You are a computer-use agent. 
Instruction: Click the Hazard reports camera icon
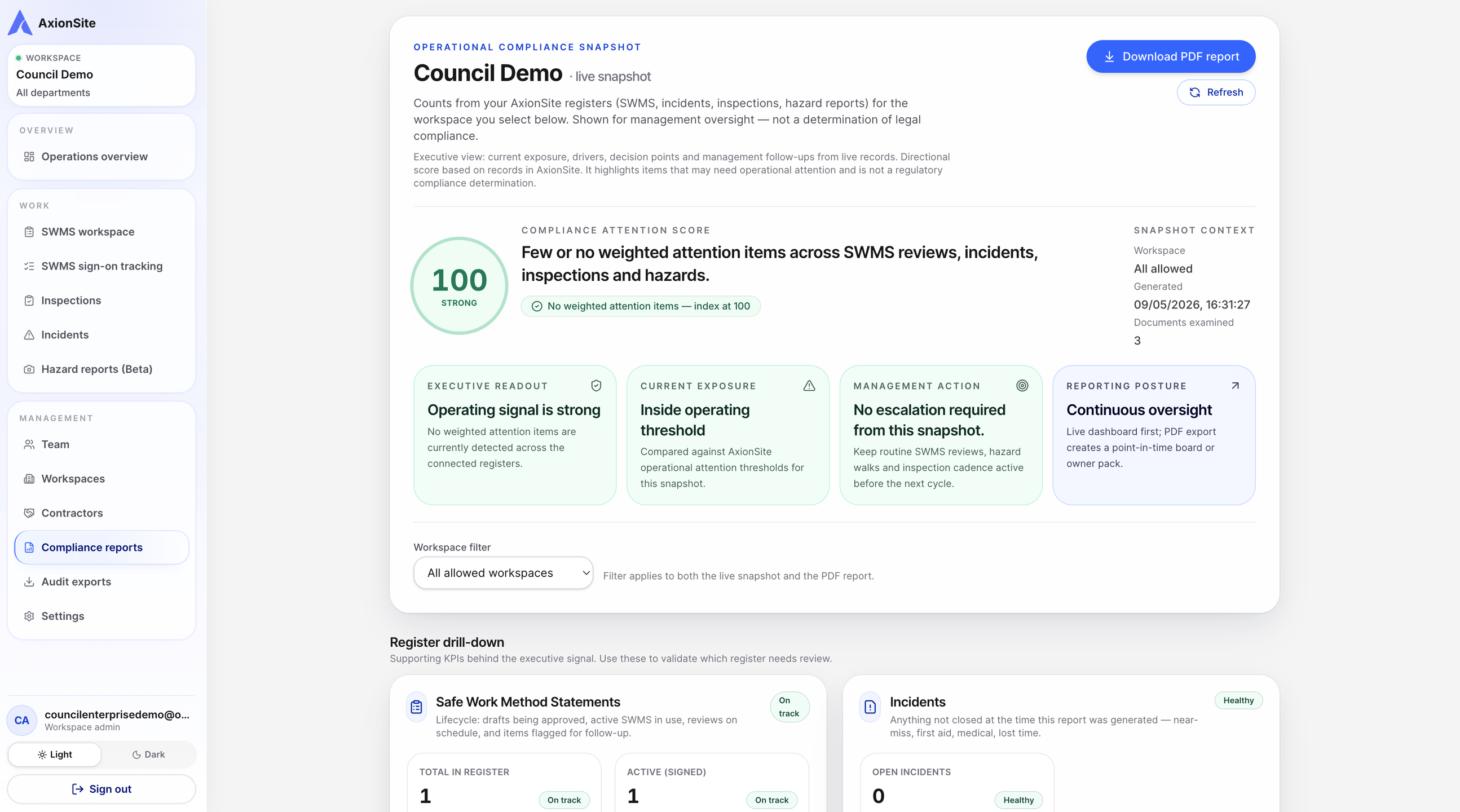pyautogui.click(x=29, y=369)
